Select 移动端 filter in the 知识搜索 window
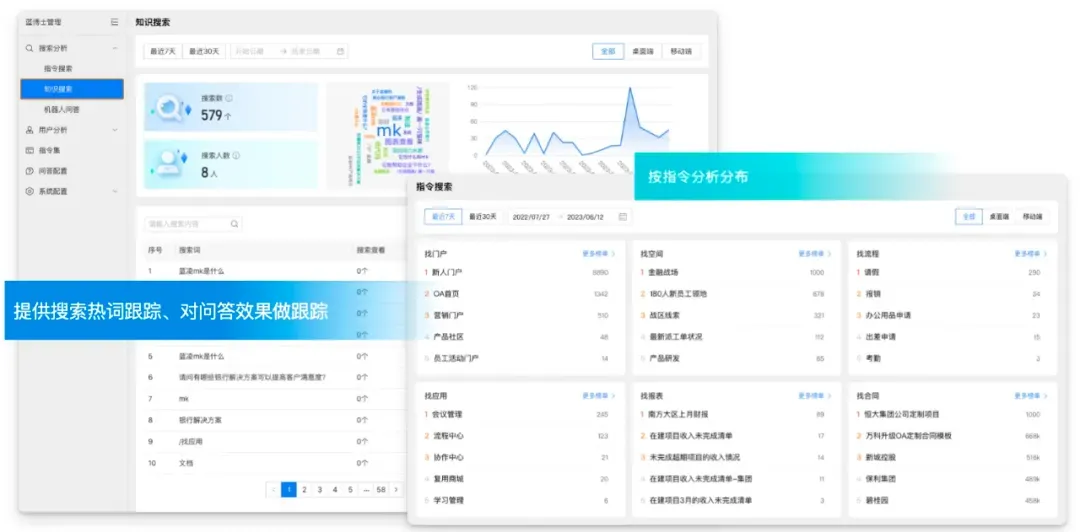 point(681,51)
